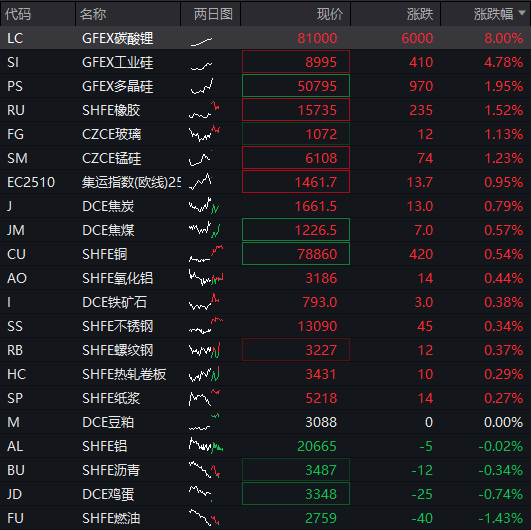Viewport: 531px width, 530px height.
Task: Select the EC2510 code cell
Action: coord(31,182)
